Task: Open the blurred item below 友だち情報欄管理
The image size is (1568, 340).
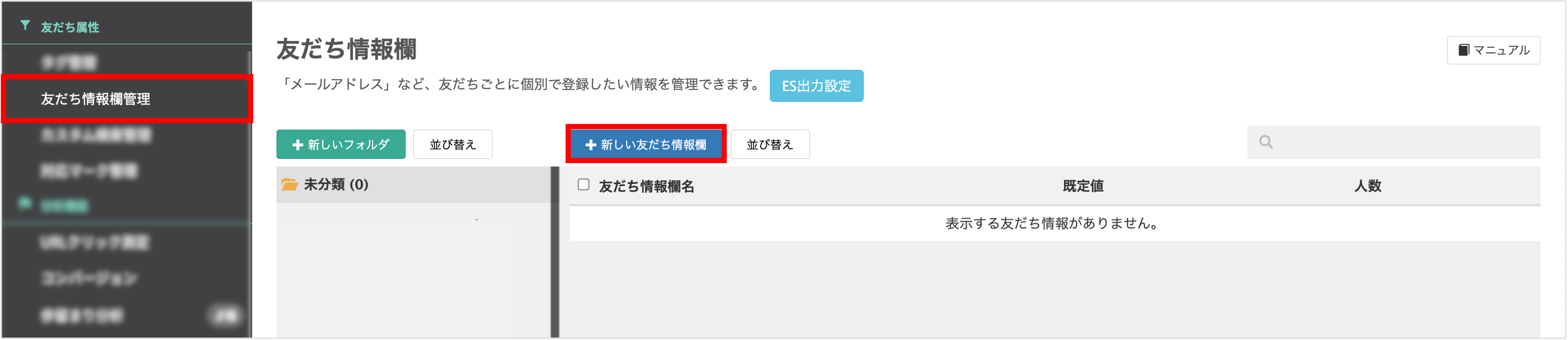Action: click(x=96, y=135)
